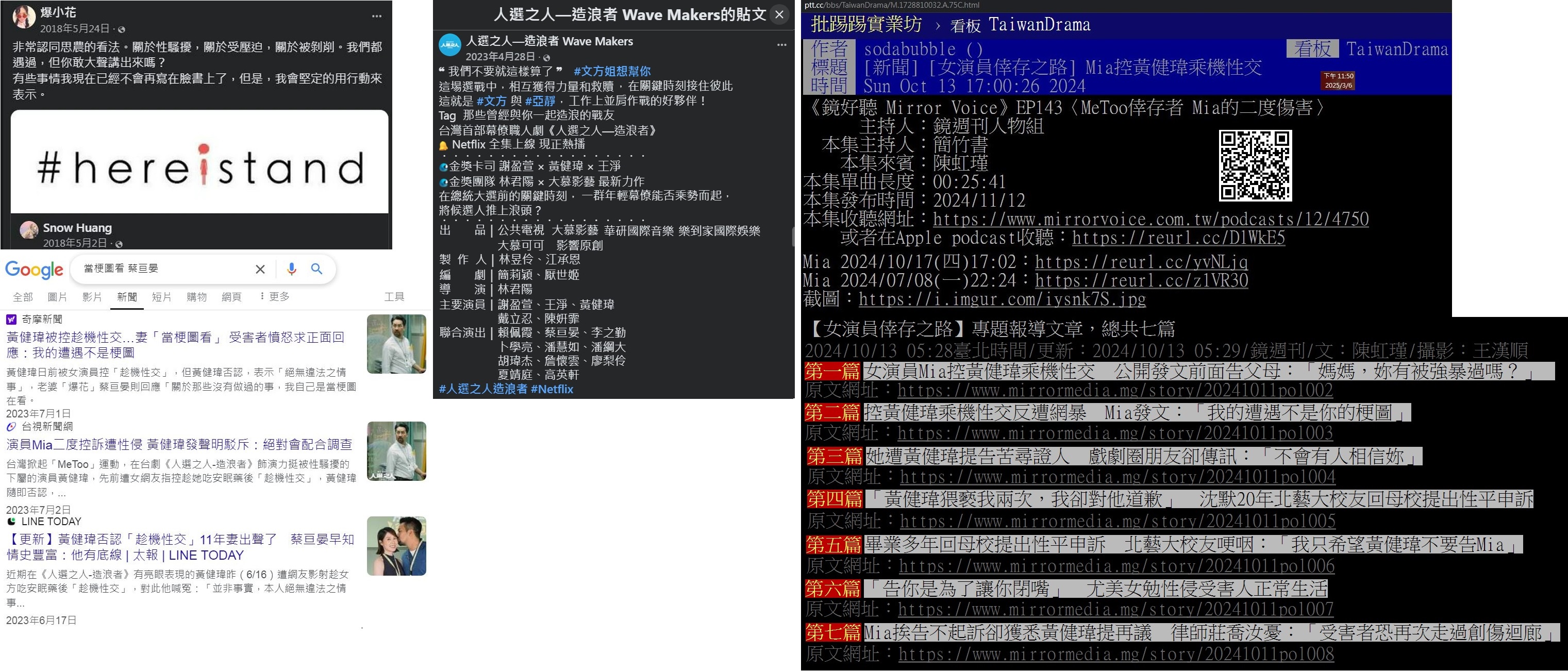
Task: Open Wave Makers post options (three dots)
Action: pos(781,45)
